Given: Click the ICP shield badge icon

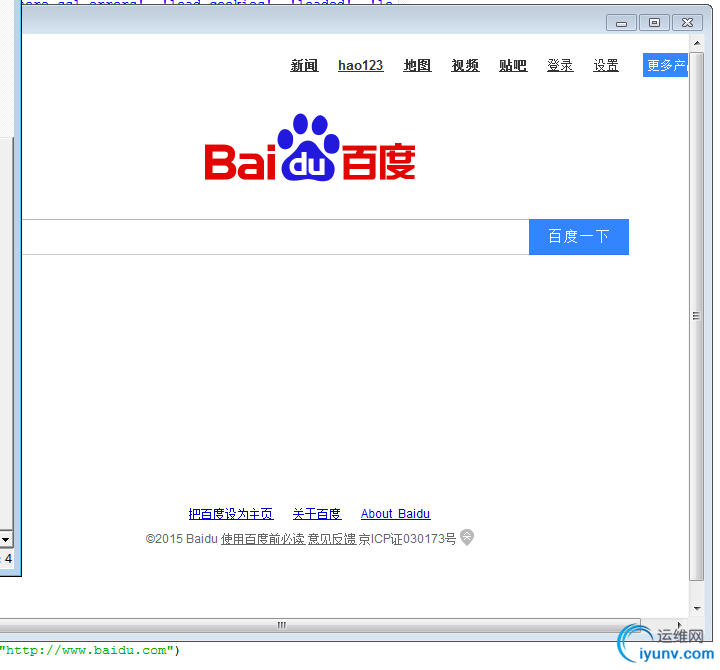Looking at the screenshot, I should tap(467, 537).
